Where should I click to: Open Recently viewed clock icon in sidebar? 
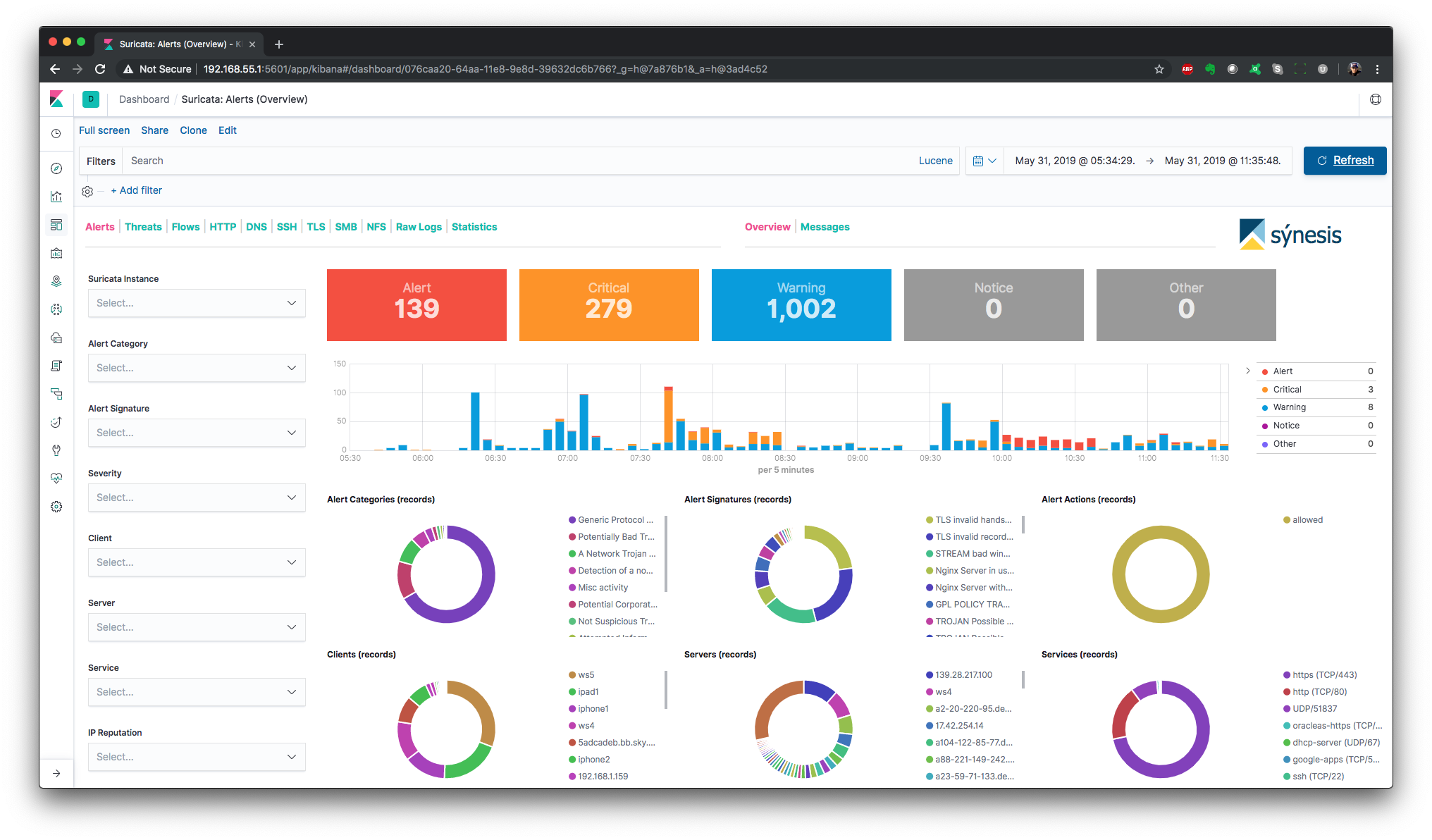click(56, 133)
